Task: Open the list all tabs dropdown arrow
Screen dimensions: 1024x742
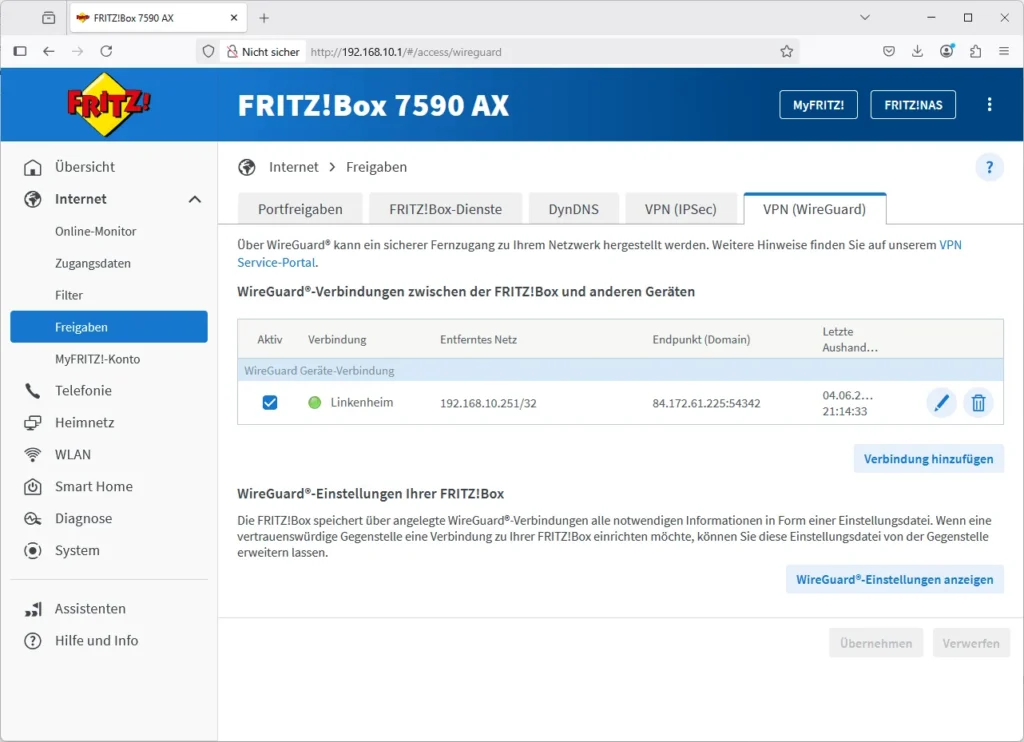Action: pyautogui.click(x=865, y=18)
